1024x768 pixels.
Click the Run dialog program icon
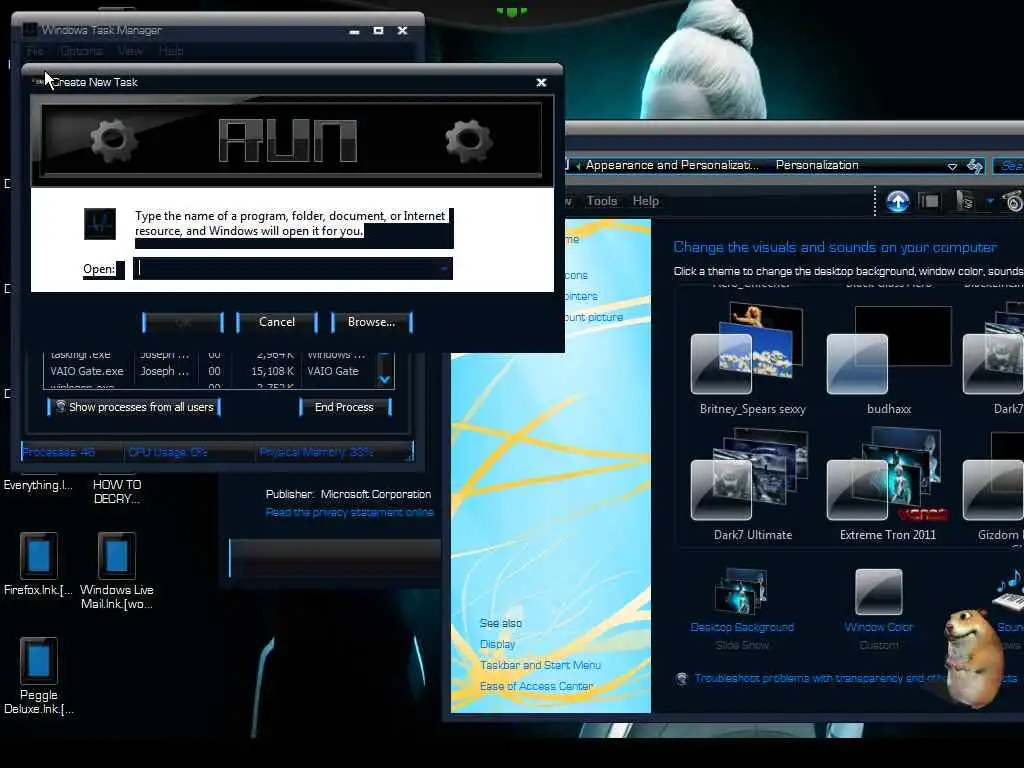coord(100,224)
